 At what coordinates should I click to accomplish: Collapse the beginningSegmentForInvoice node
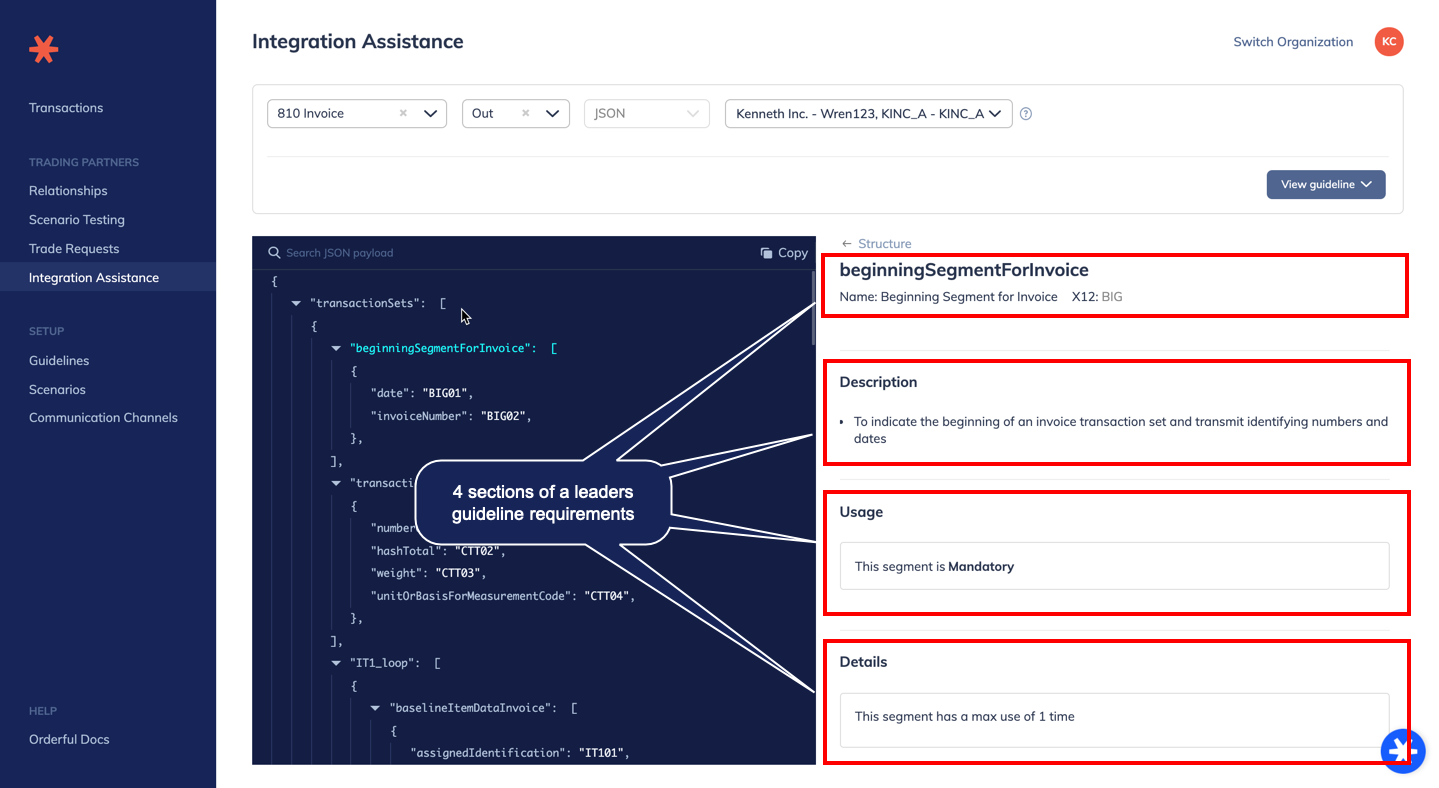pyautogui.click(x=336, y=348)
